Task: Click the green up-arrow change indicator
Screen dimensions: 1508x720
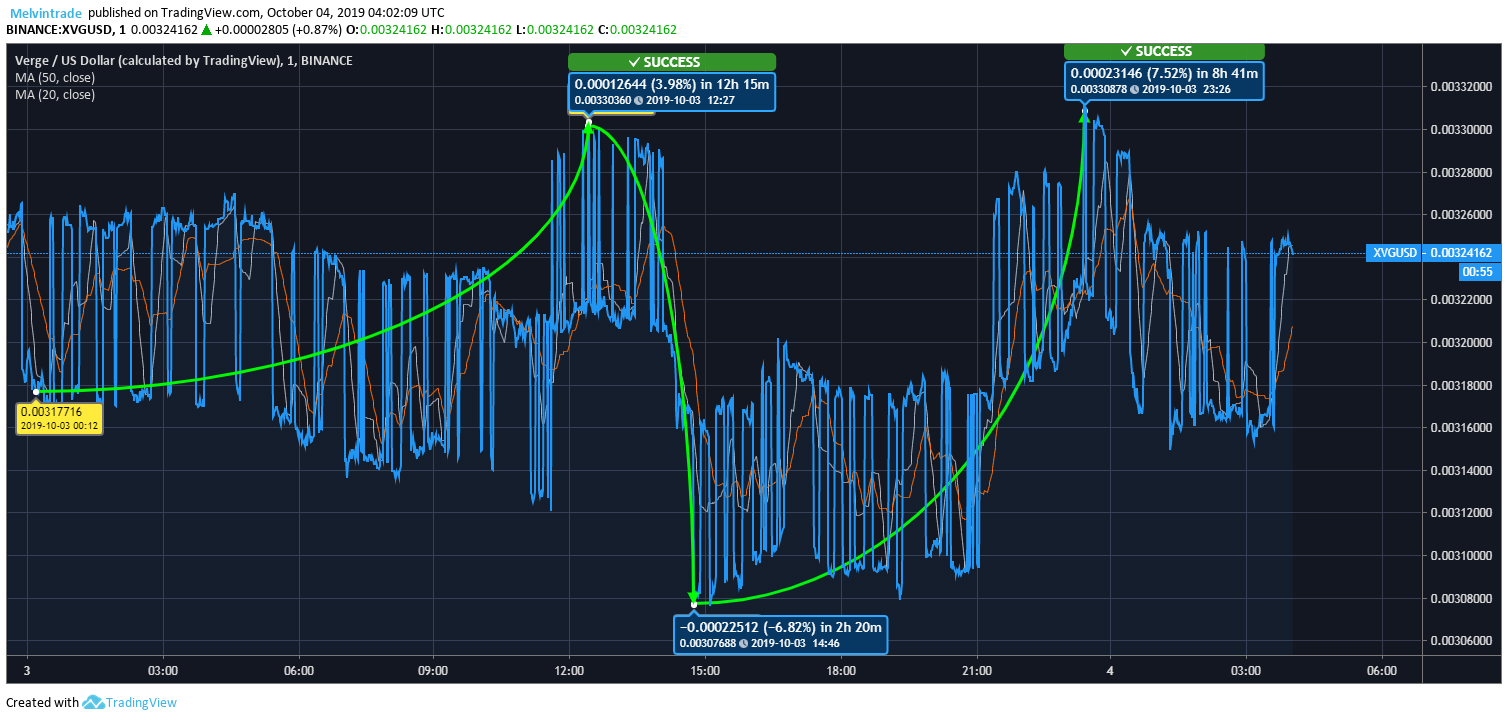Action: pyautogui.click(x=206, y=30)
